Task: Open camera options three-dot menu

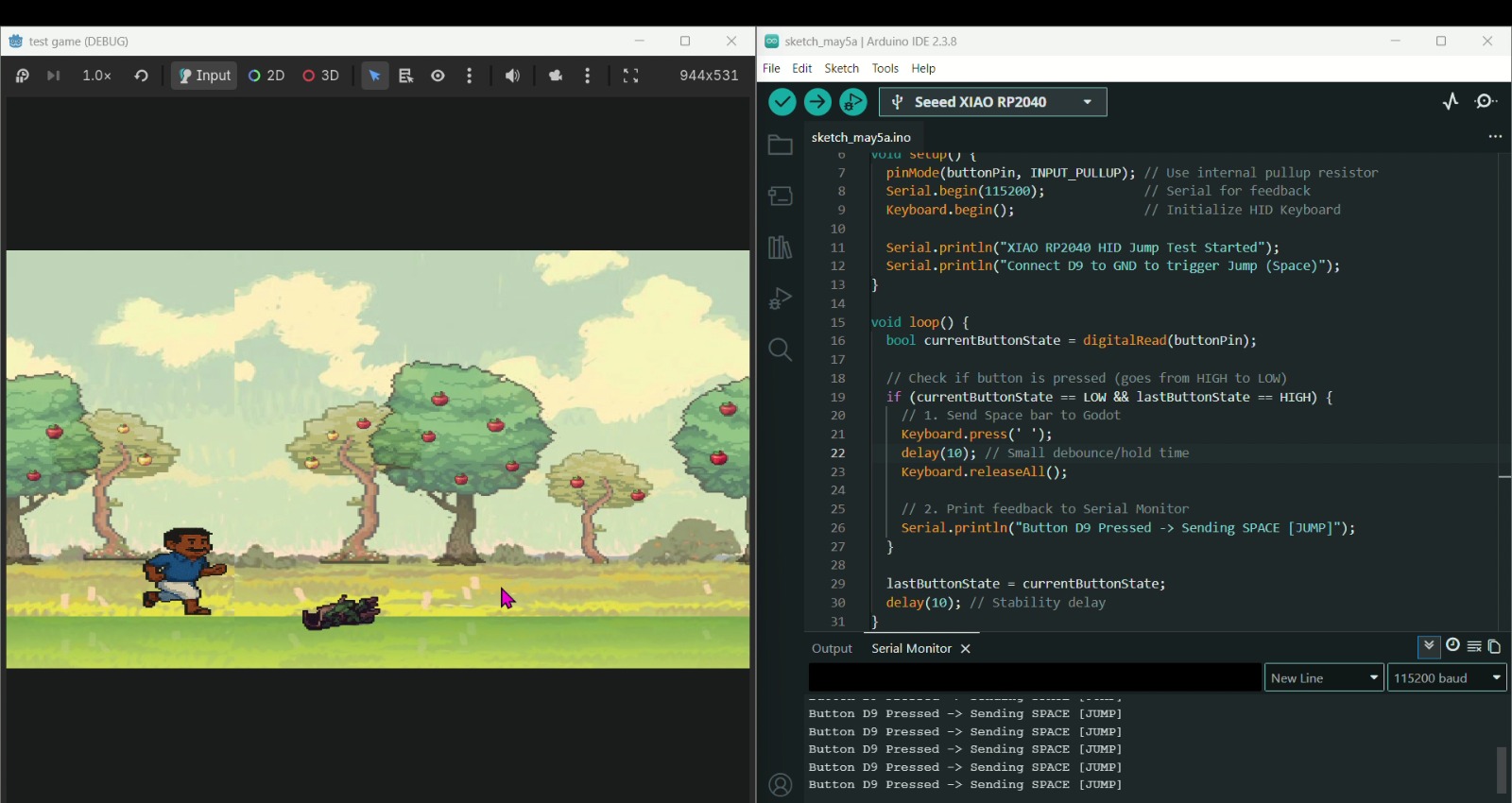Action: (x=588, y=76)
